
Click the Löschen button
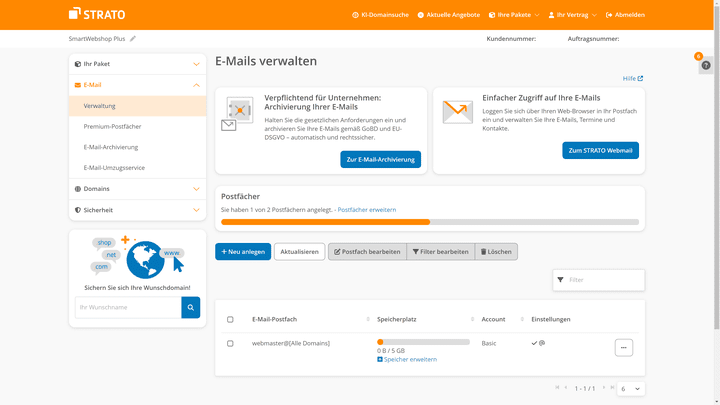tap(496, 252)
